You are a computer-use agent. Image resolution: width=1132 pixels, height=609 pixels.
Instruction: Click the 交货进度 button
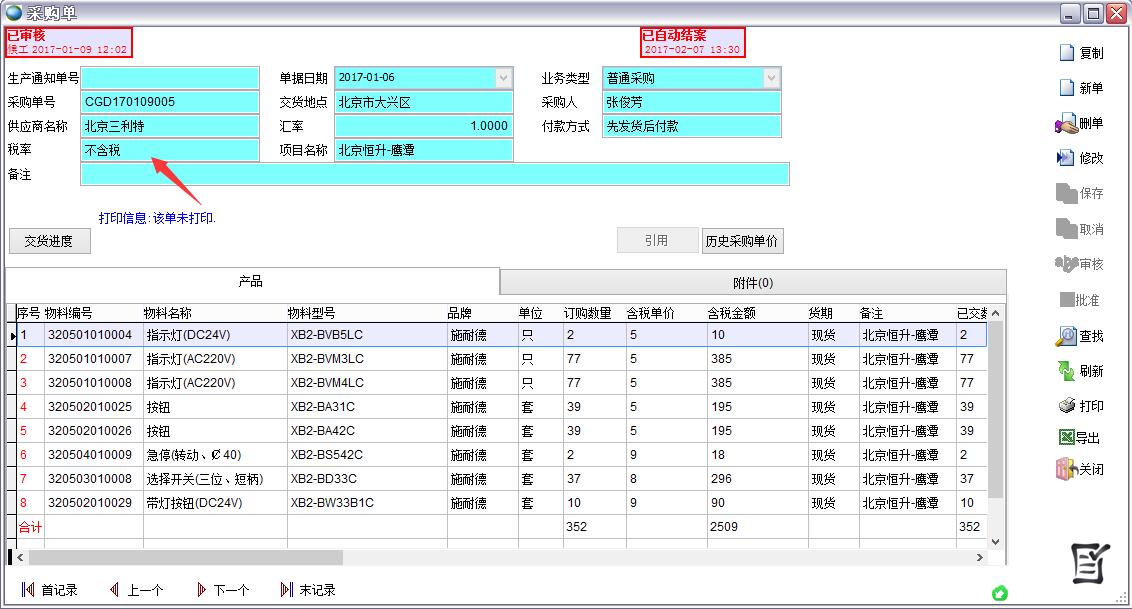pyautogui.click(x=49, y=241)
